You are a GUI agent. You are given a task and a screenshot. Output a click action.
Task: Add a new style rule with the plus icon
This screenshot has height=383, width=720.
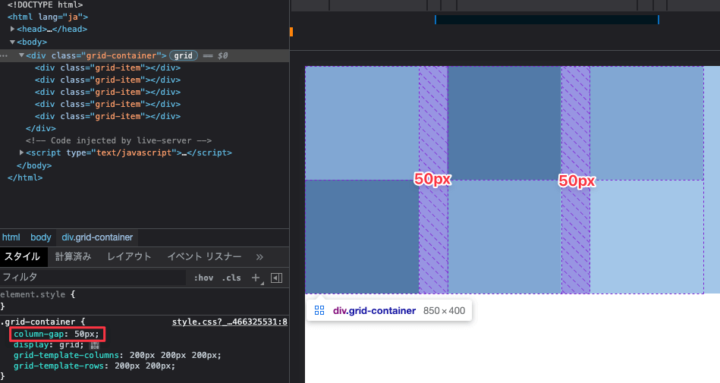[256, 277]
